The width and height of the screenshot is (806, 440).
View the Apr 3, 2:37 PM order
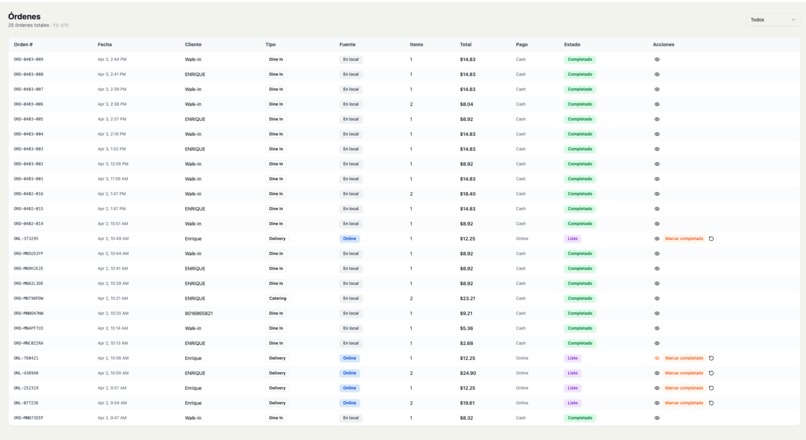(657, 119)
